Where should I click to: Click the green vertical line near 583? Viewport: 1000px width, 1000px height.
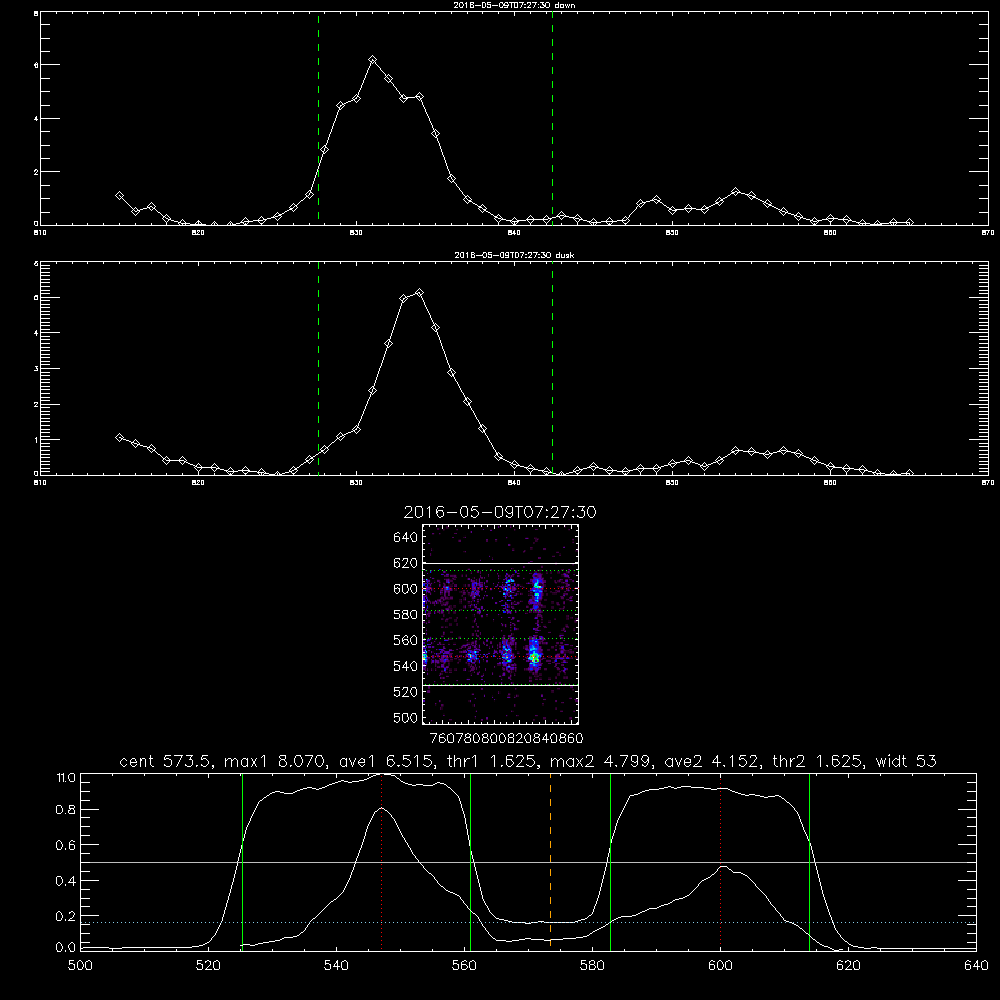[610, 861]
